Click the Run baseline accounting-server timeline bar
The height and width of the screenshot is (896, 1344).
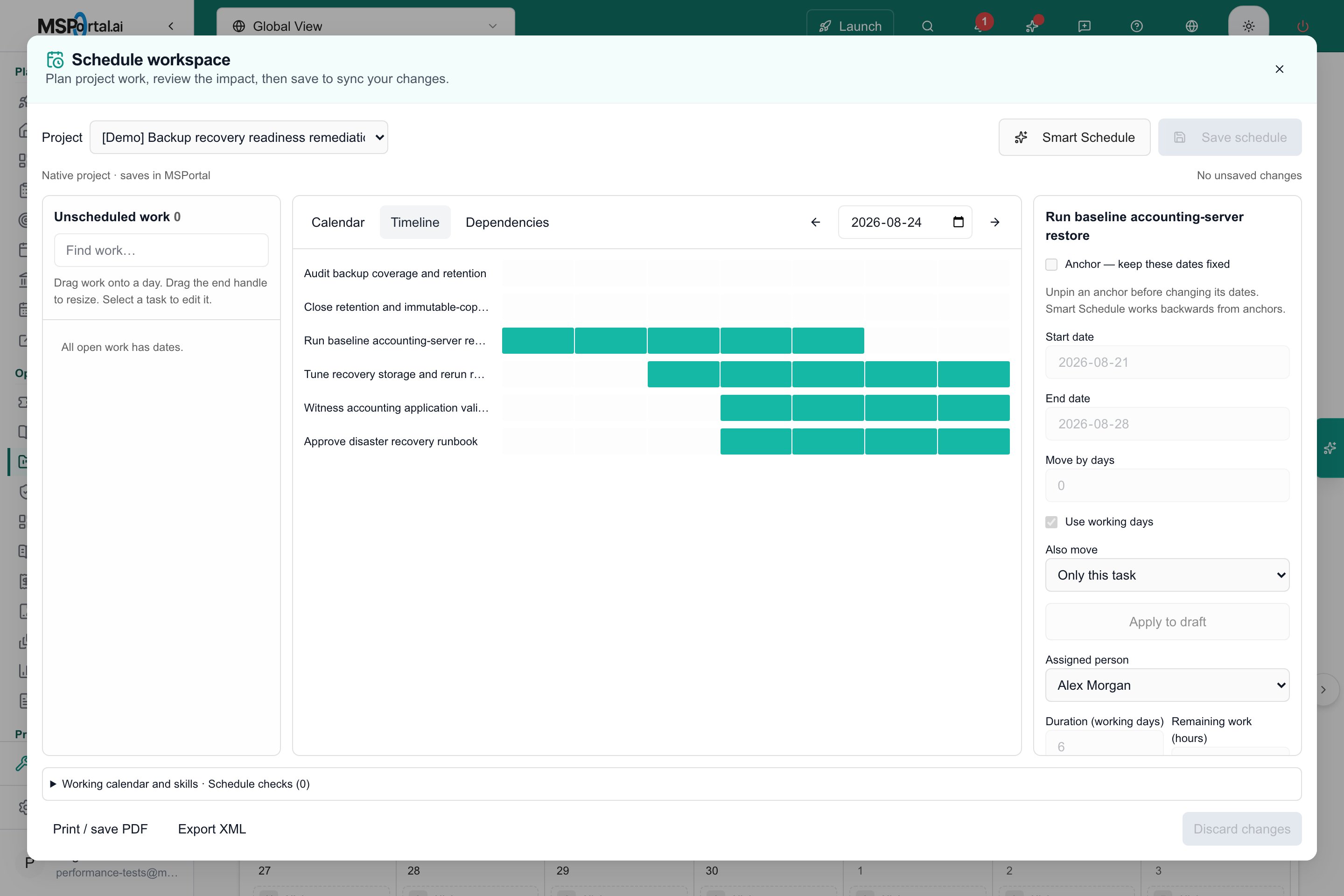pyautogui.click(x=683, y=341)
